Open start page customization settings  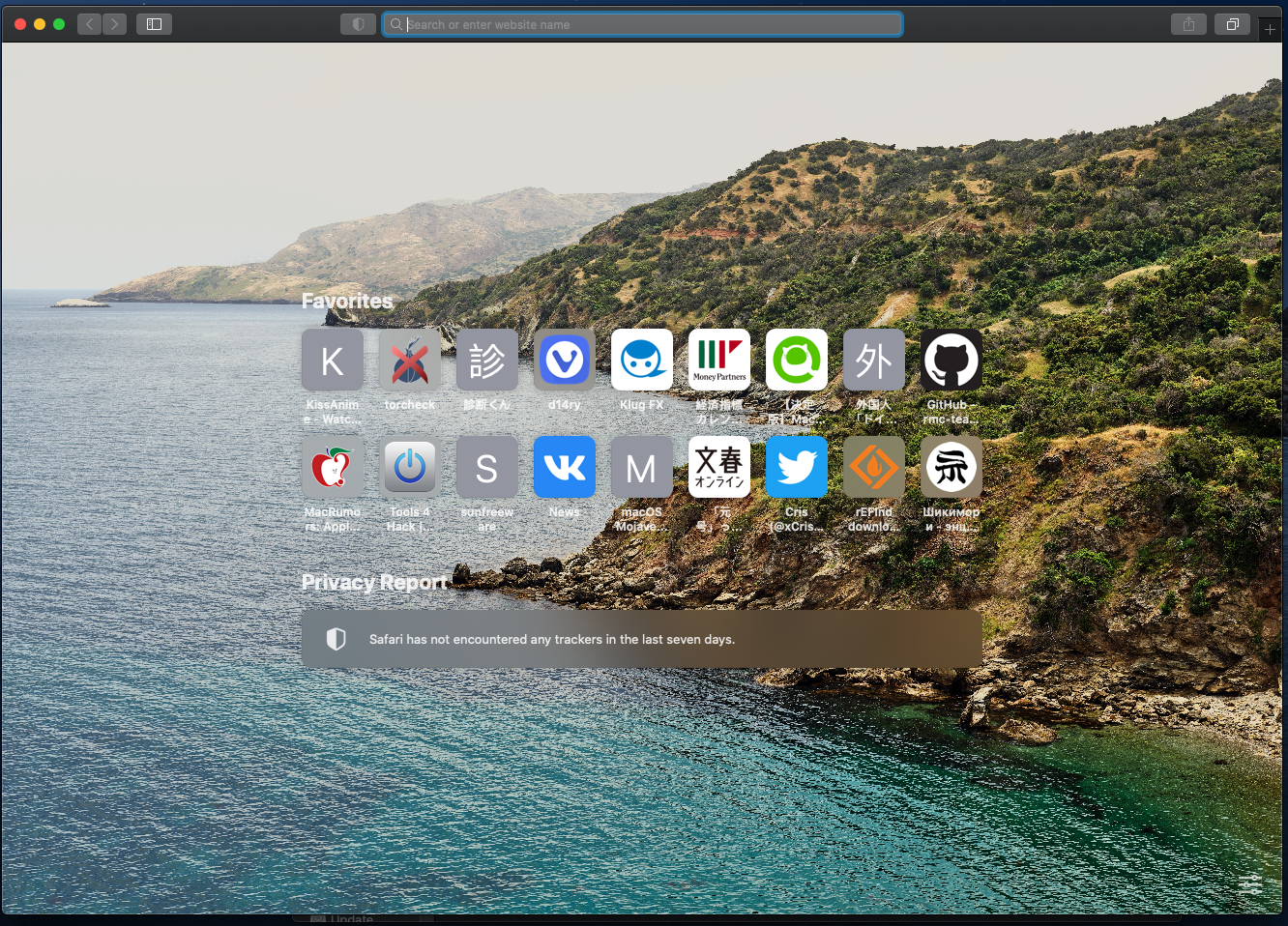pyautogui.click(x=1250, y=883)
